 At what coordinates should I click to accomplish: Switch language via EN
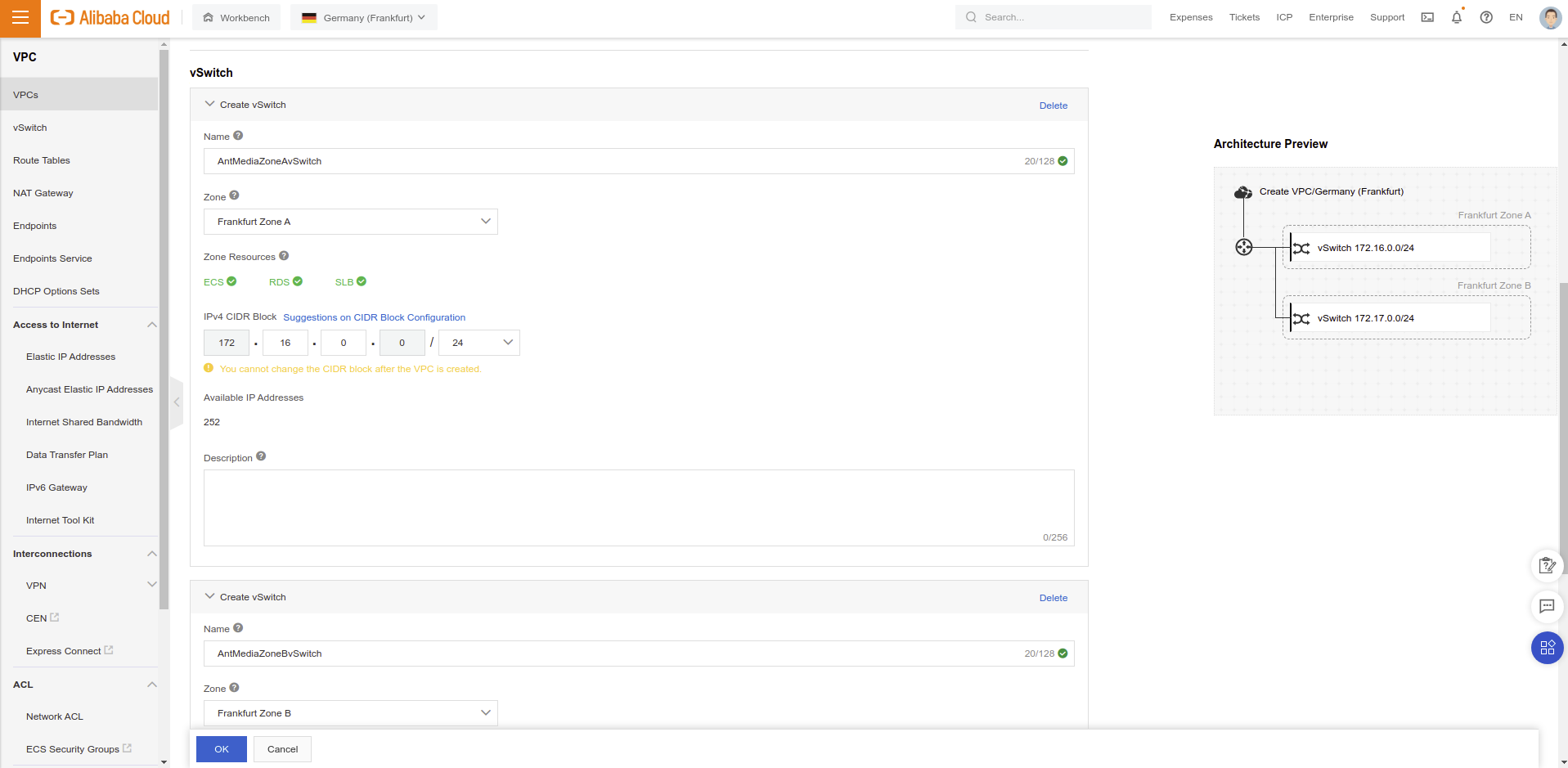(x=1516, y=17)
